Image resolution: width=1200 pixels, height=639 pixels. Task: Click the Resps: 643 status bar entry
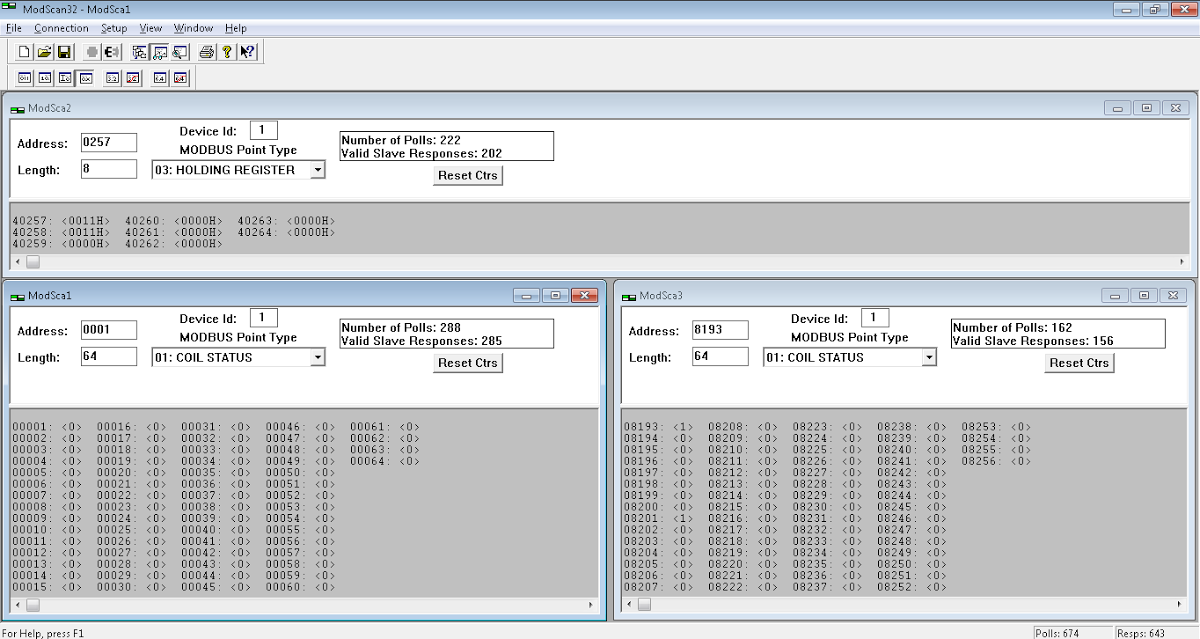click(1156, 632)
